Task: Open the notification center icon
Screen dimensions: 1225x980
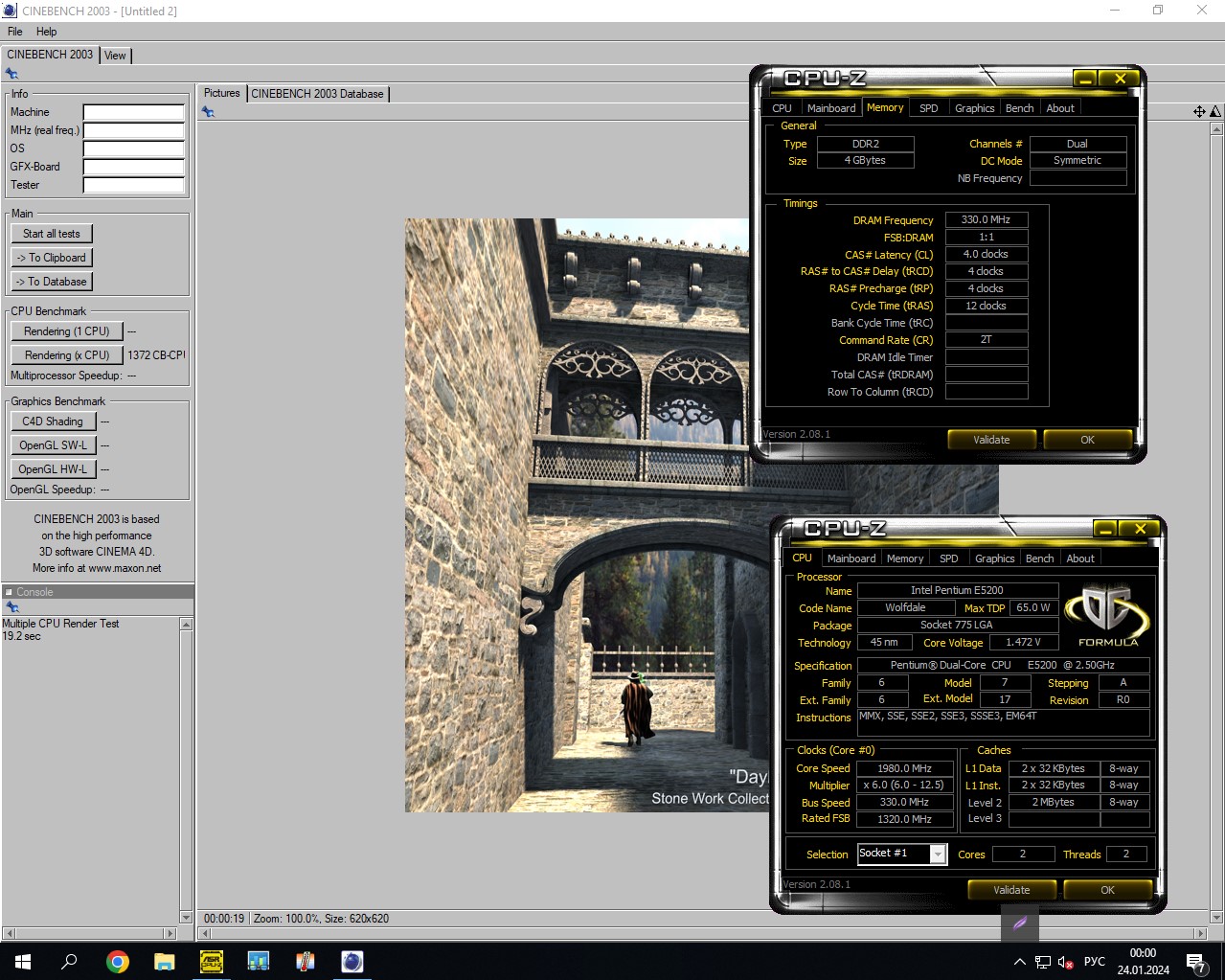Action: point(1195,962)
